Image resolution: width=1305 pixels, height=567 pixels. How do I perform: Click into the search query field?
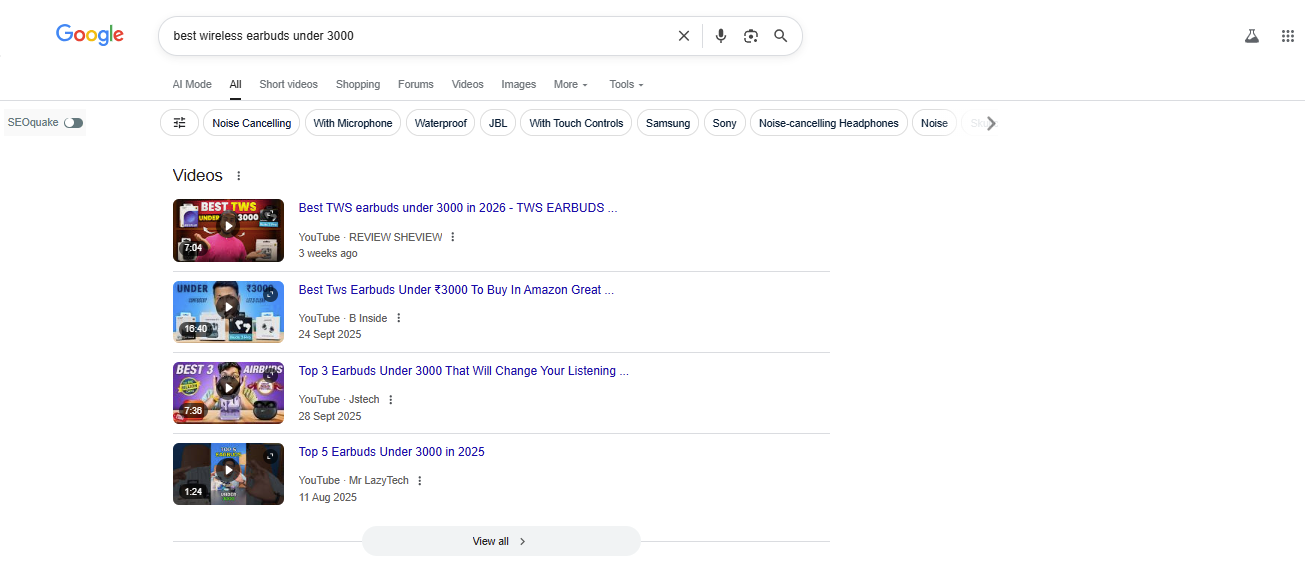(420, 36)
